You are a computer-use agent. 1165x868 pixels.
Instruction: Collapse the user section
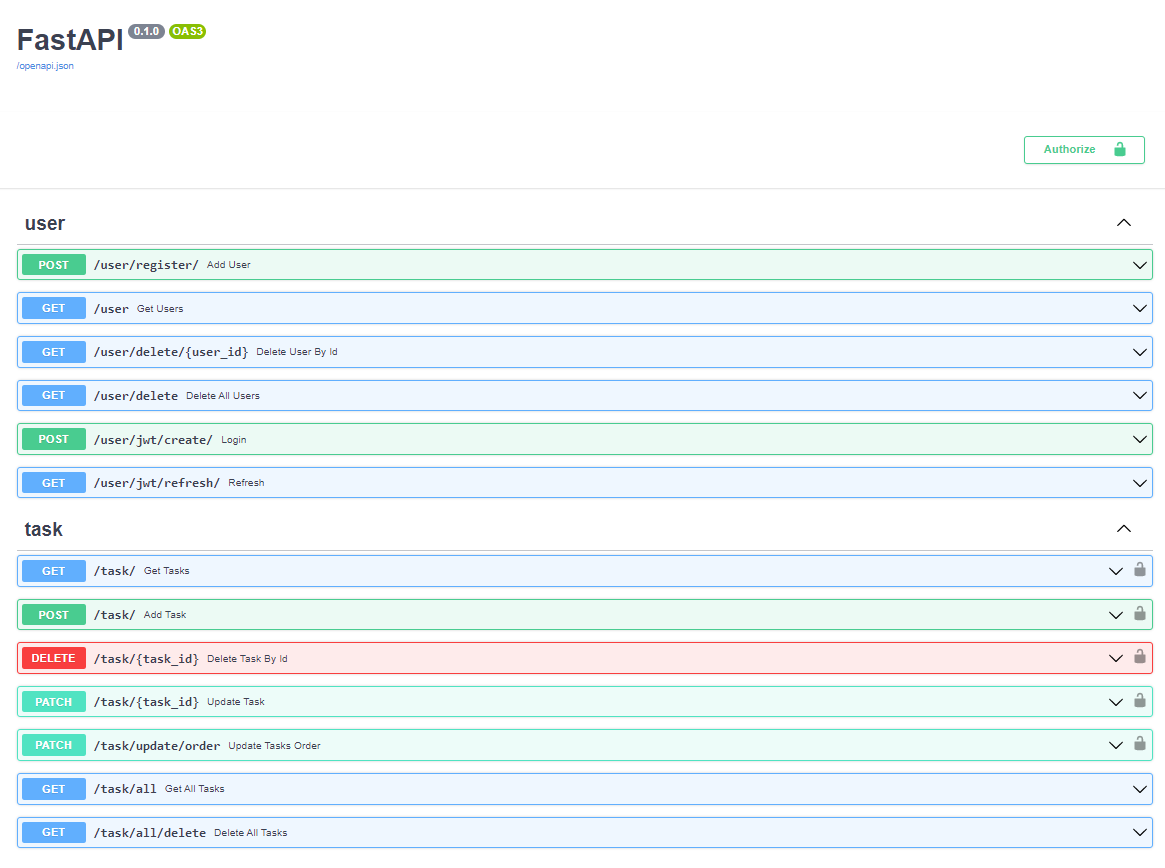[x=1123, y=223]
